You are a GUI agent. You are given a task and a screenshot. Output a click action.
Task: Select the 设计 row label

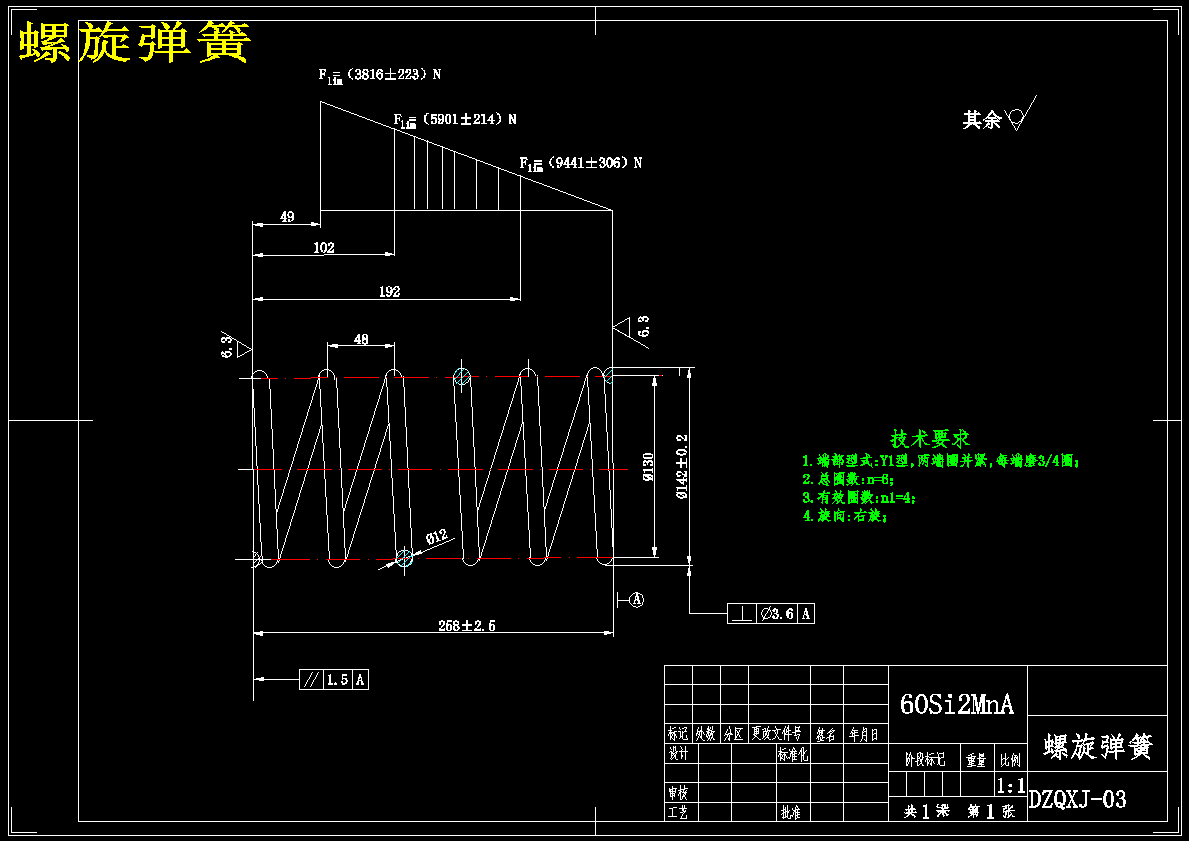click(679, 754)
